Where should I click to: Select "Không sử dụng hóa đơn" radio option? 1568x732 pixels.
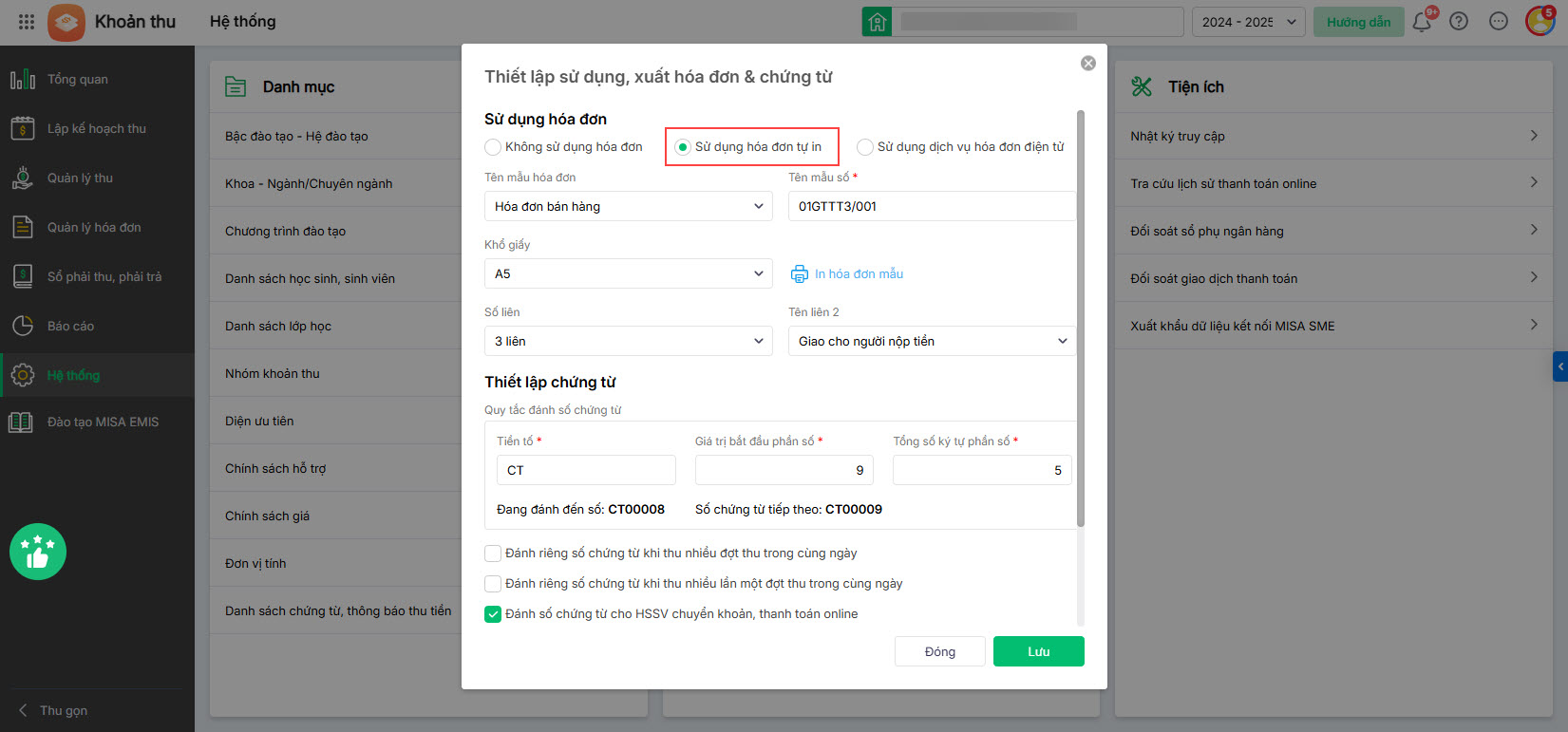493,147
